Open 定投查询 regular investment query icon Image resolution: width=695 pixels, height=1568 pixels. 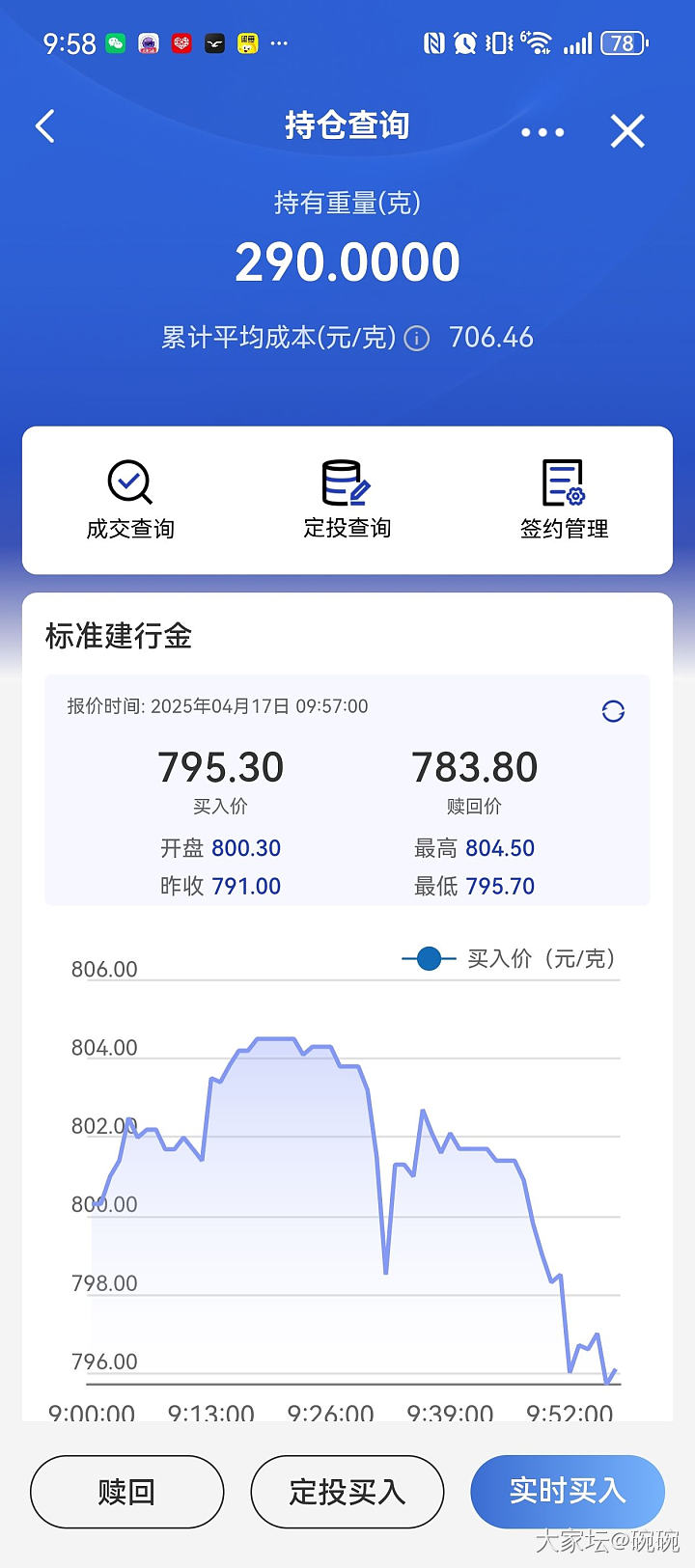pos(347,482)
